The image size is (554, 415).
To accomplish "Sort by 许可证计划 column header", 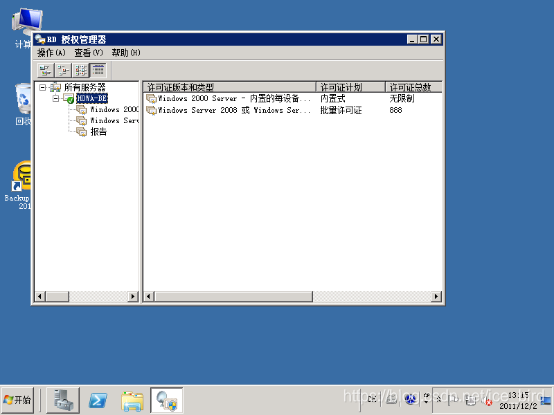I will (x=350, y=87).
